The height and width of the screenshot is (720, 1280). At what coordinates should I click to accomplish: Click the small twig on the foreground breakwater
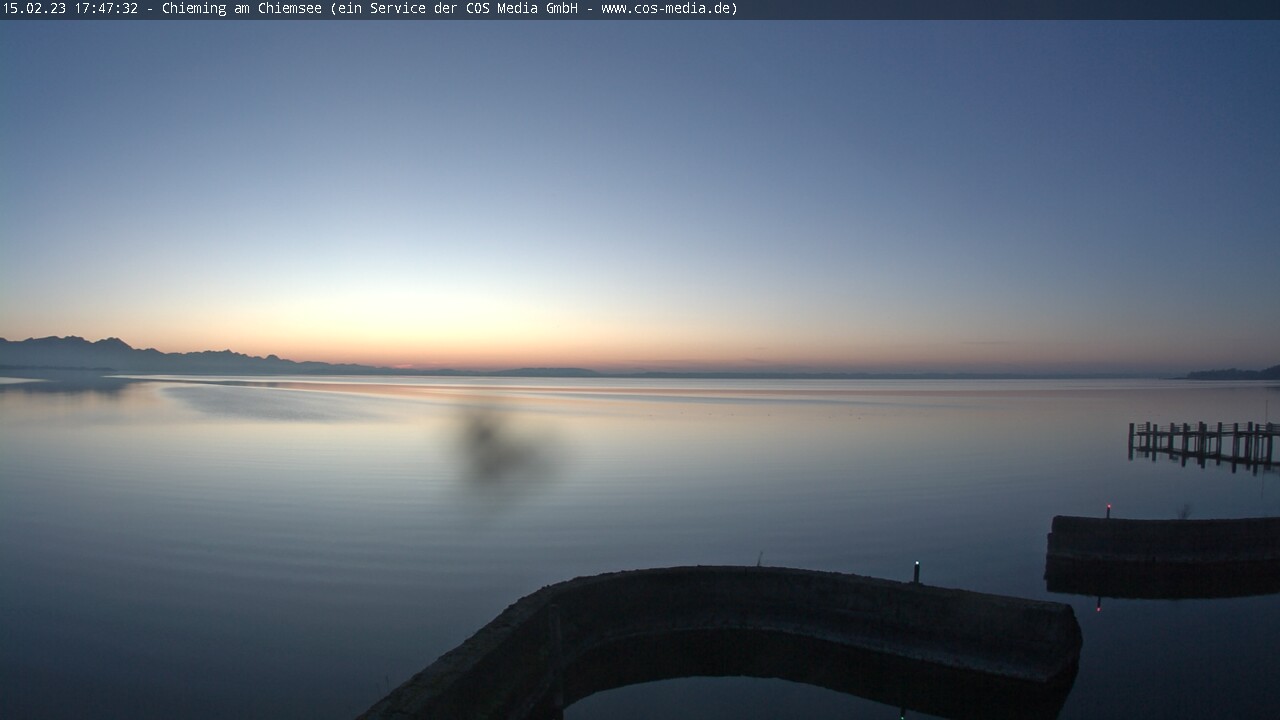pos(760,560)
